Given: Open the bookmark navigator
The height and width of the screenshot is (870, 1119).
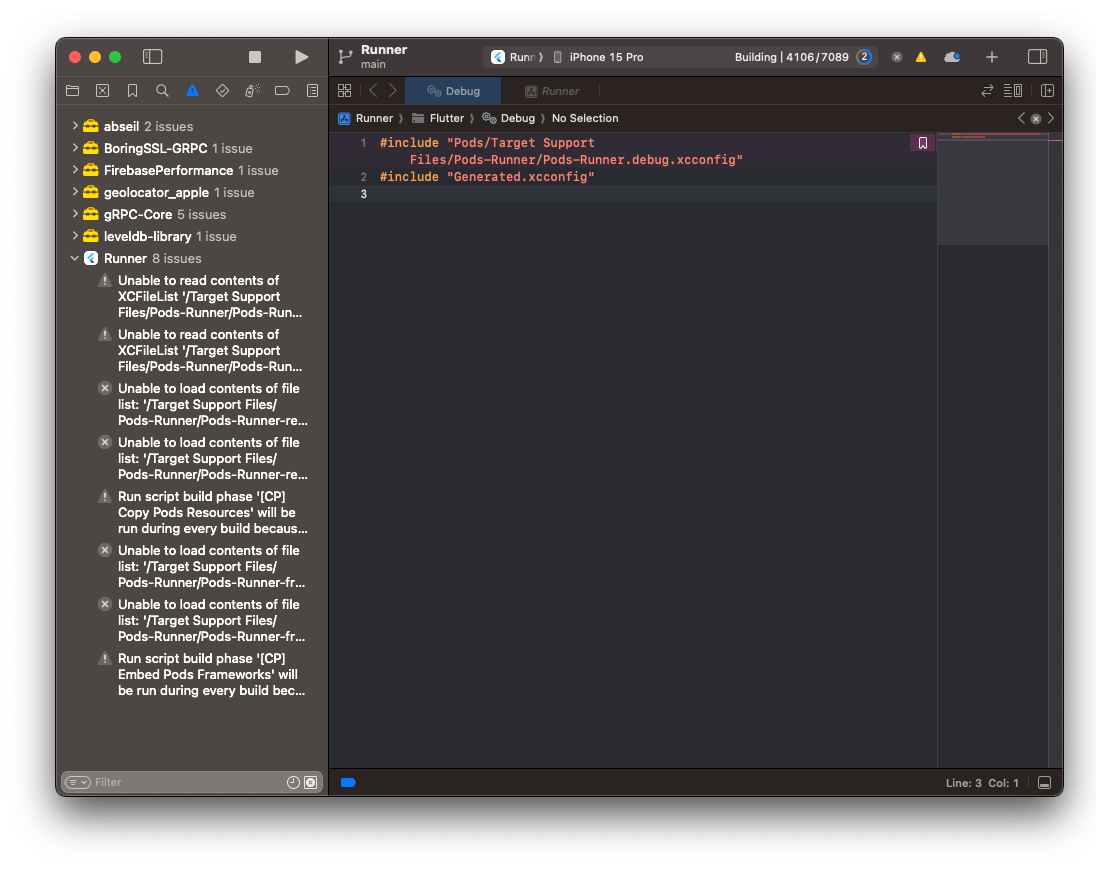Looking at the screenshot, I should (x=133, y=91).
